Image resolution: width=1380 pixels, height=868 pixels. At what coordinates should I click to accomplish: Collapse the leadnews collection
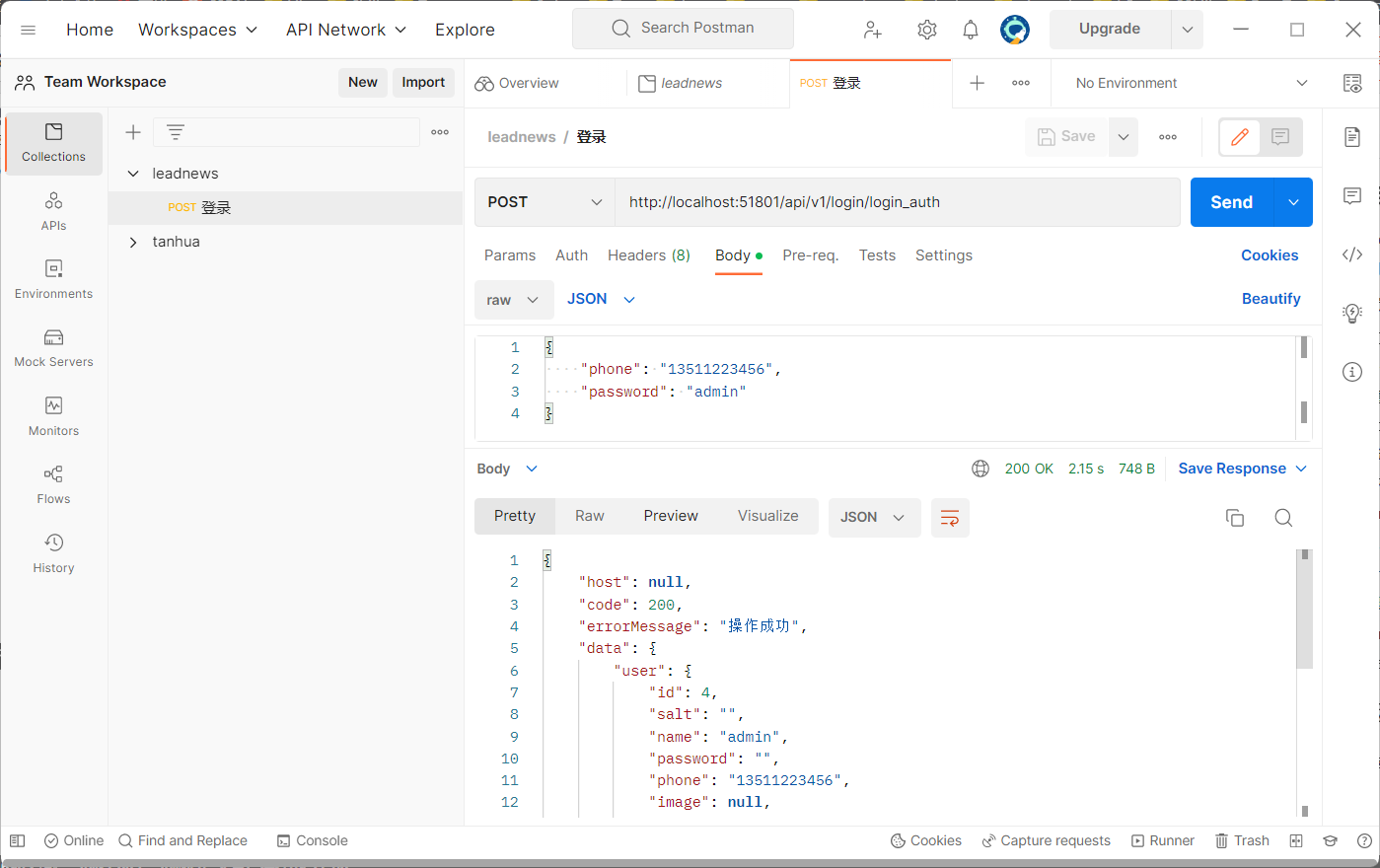133,174
